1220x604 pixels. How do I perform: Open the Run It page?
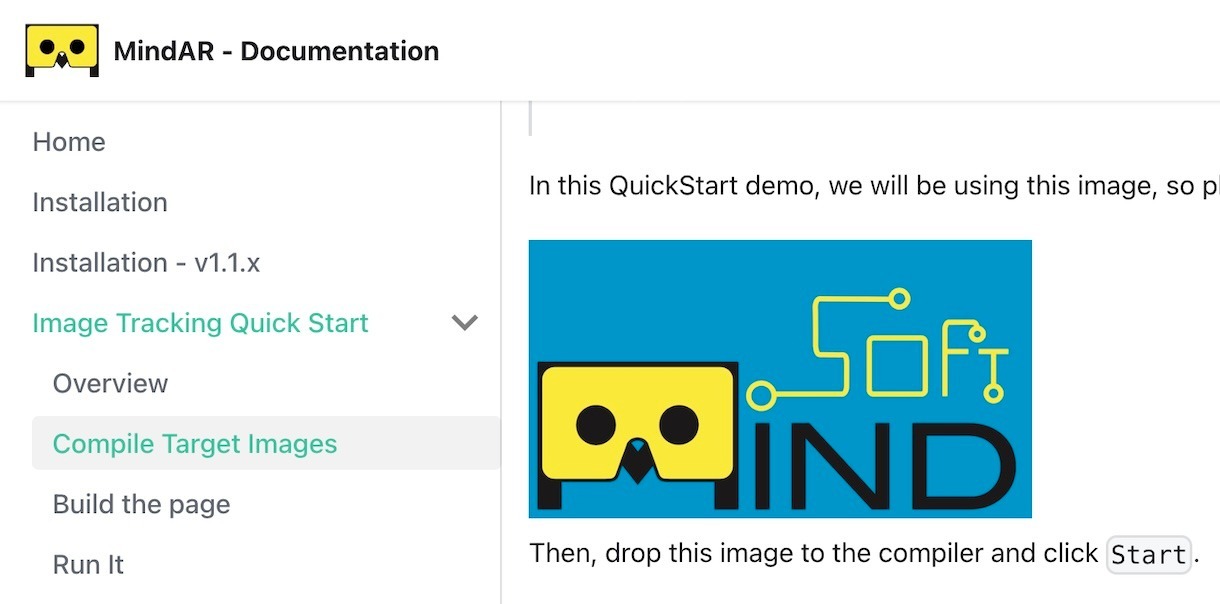pos(88,565)
